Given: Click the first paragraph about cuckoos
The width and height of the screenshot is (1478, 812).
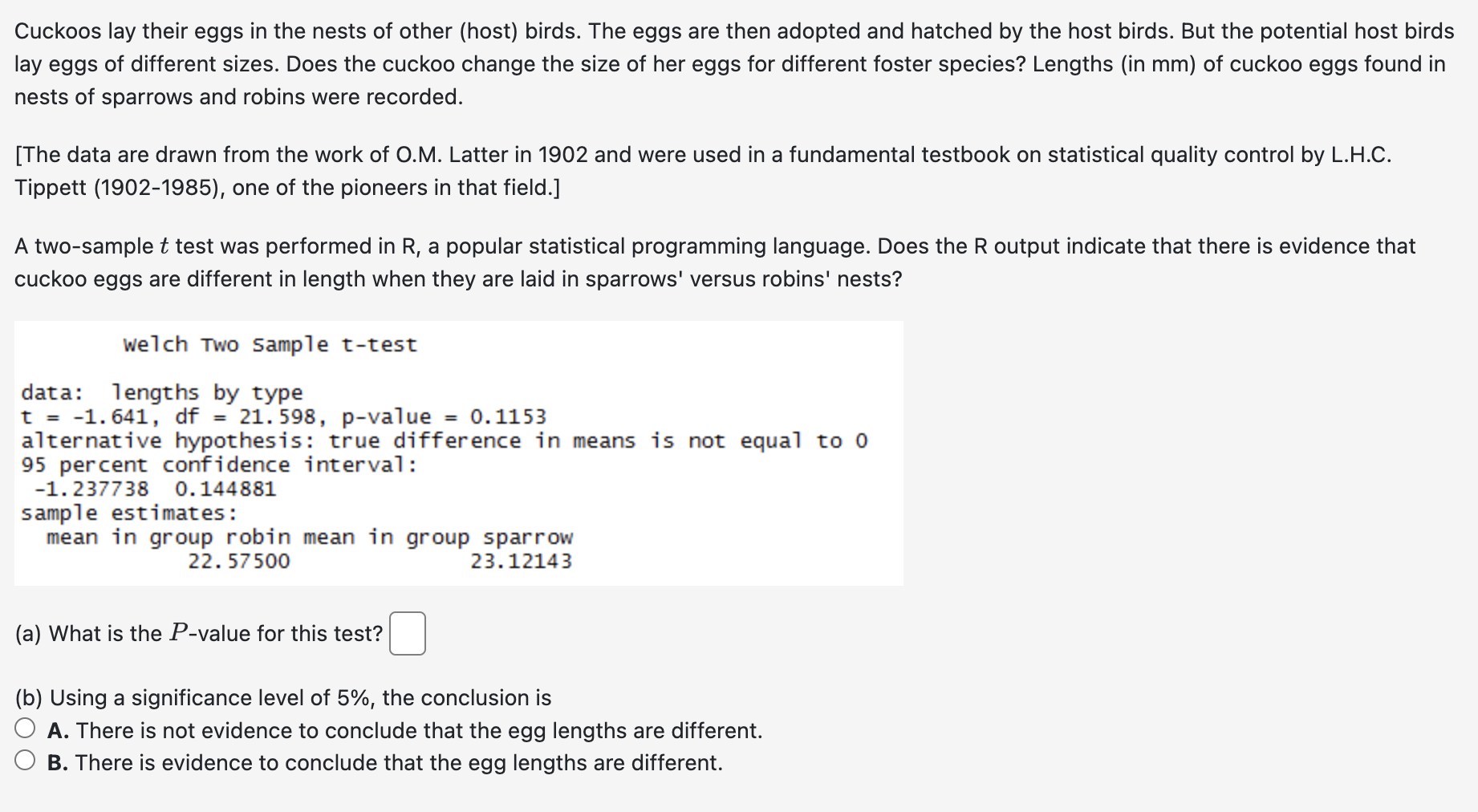Looking at the screenshot, I should point(722,64).
